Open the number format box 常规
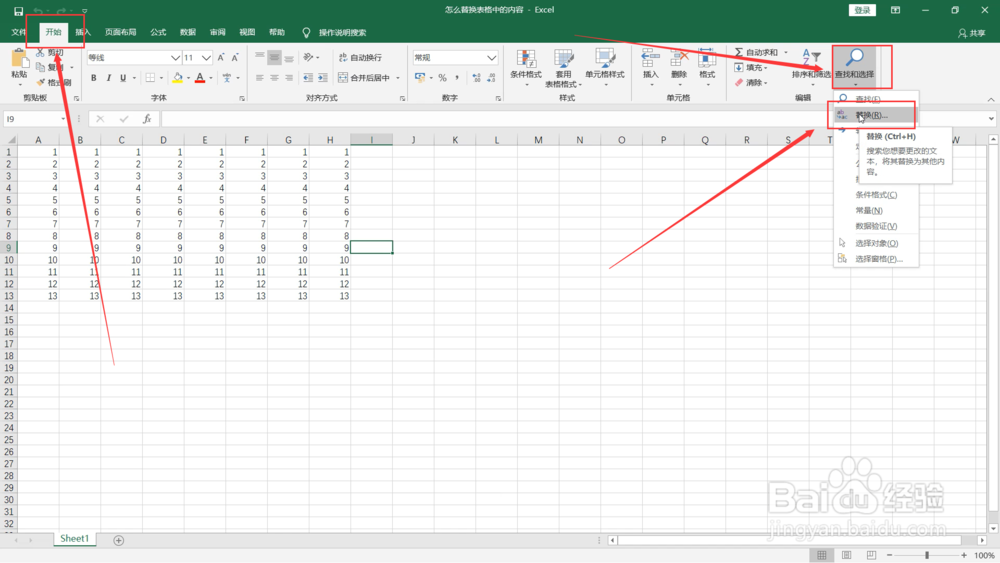1000x563 pixels. 455,57
